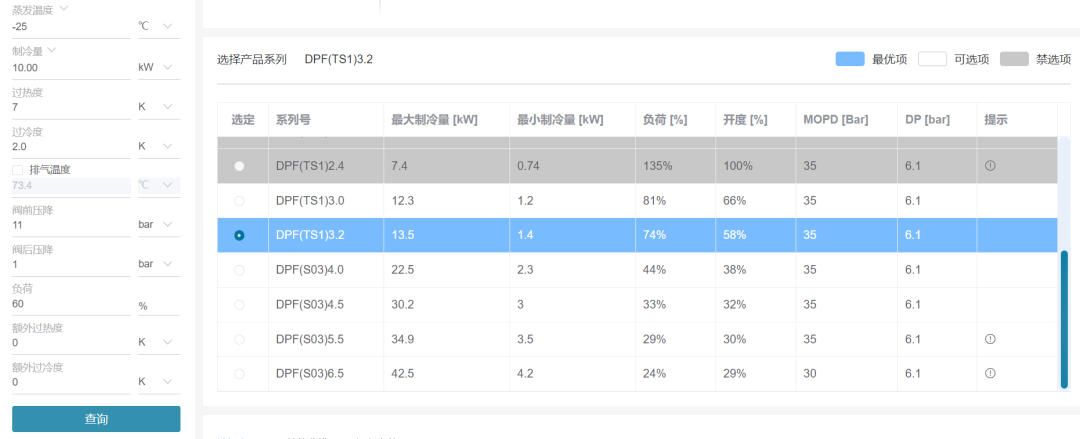Click the 负荷 [%] column header
1080x439 pixels.
tap(664, 119)
